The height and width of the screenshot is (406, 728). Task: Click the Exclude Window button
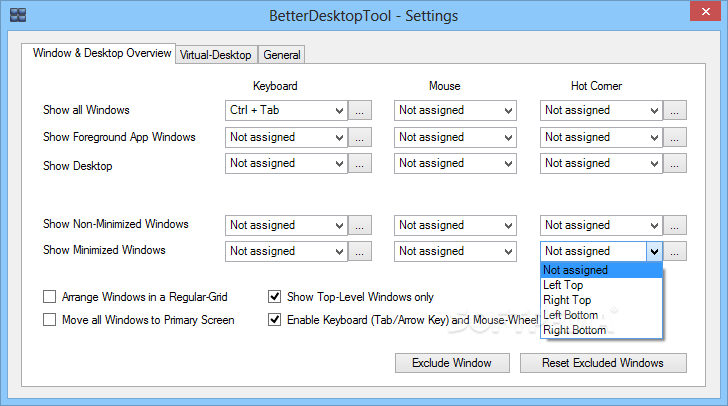[452, 363]
